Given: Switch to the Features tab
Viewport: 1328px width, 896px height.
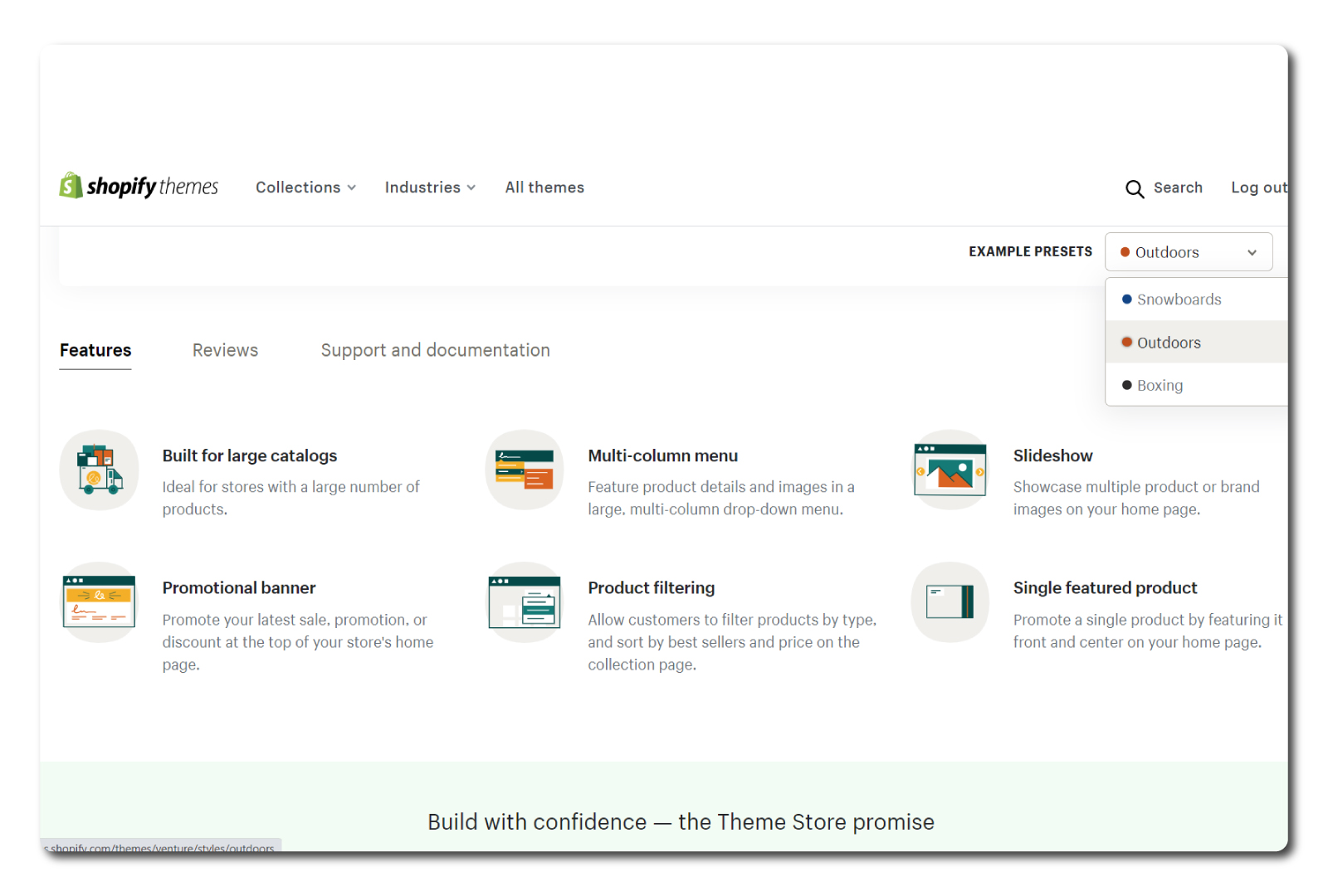Looking at the screenshot, I should click(x=95, y=350).
